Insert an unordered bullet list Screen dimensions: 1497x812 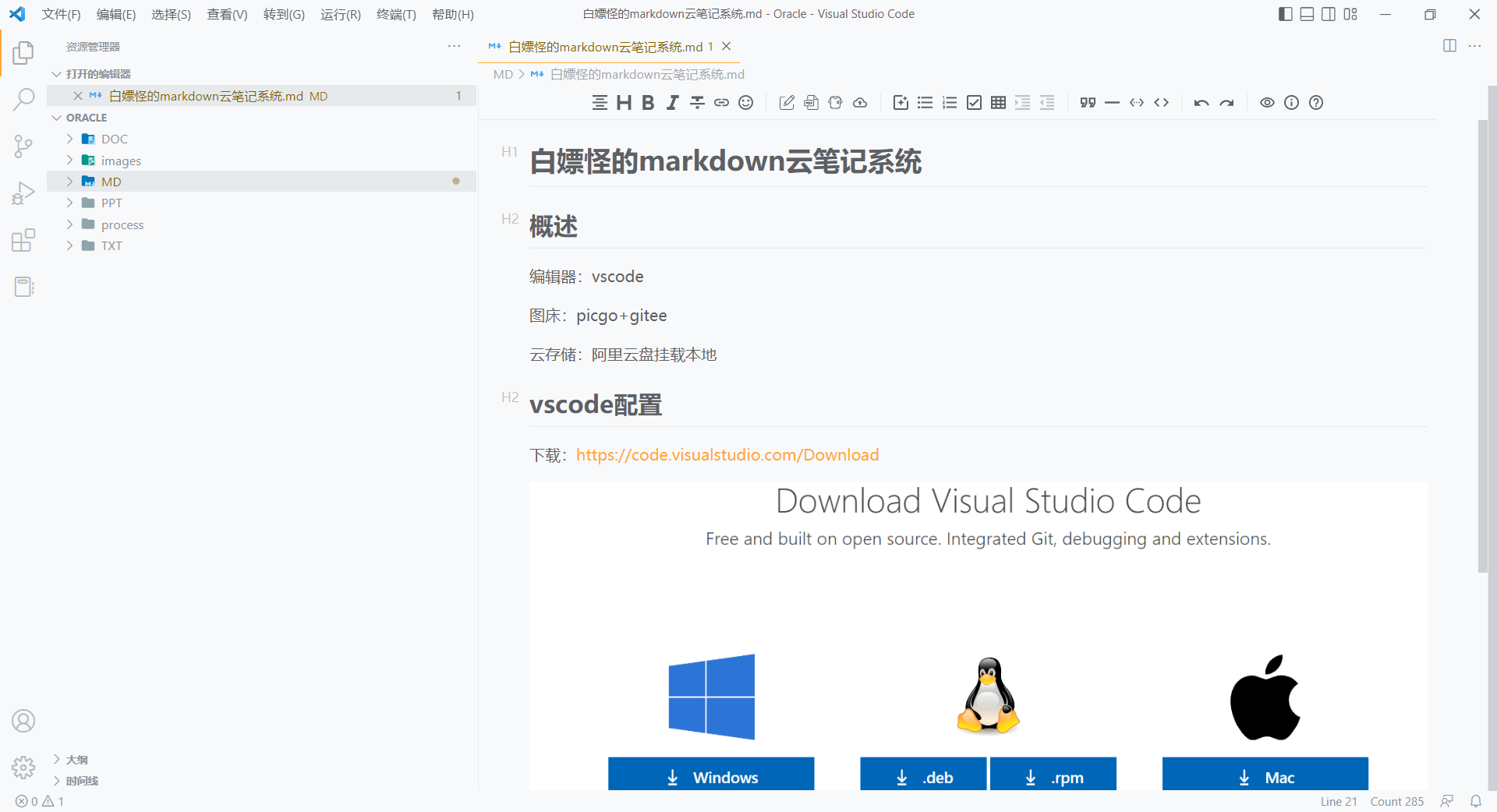[925, 103]
